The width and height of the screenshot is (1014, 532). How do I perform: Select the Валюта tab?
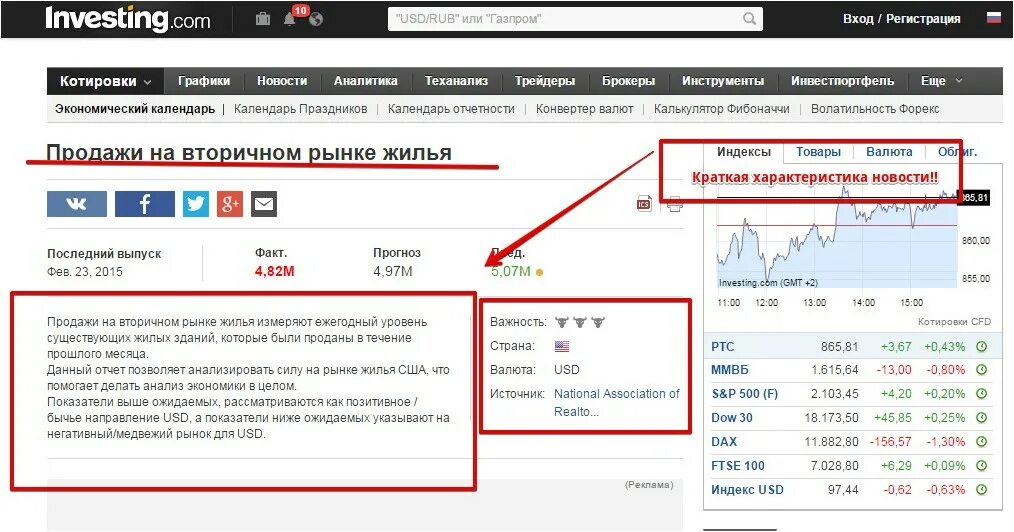[x=889, y=152]
